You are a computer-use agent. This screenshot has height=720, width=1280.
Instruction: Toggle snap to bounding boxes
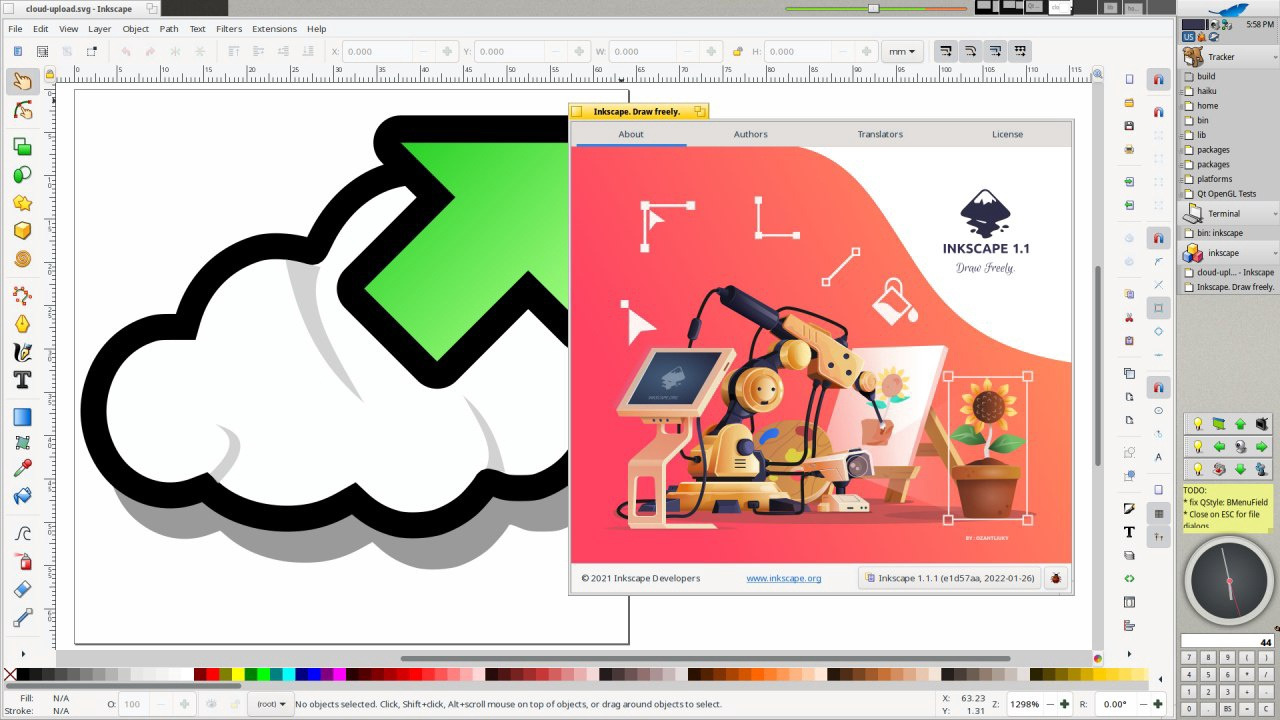point(1159,112)
